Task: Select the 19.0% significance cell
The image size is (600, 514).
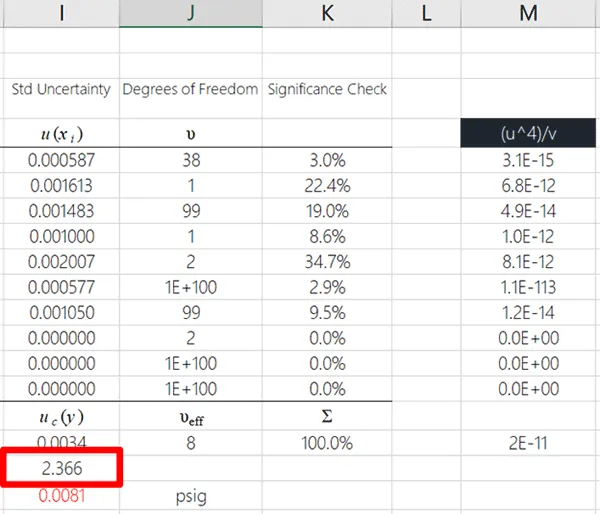Action: coord(327,211)
